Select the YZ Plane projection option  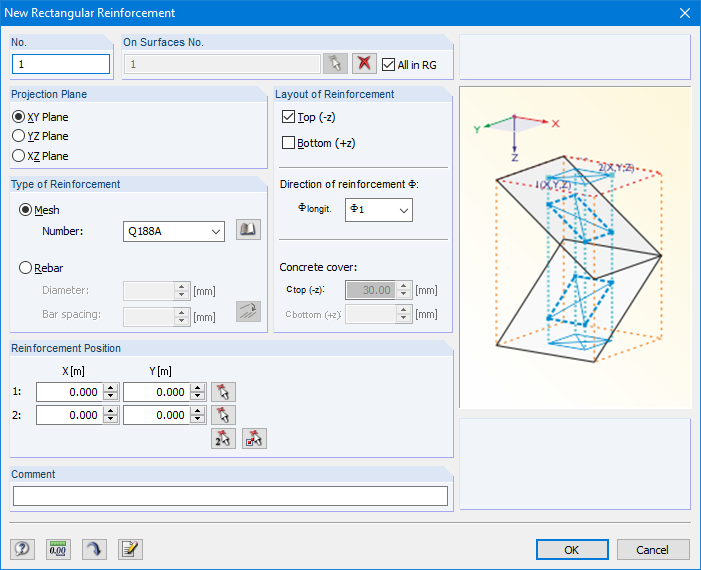[18, 136]
